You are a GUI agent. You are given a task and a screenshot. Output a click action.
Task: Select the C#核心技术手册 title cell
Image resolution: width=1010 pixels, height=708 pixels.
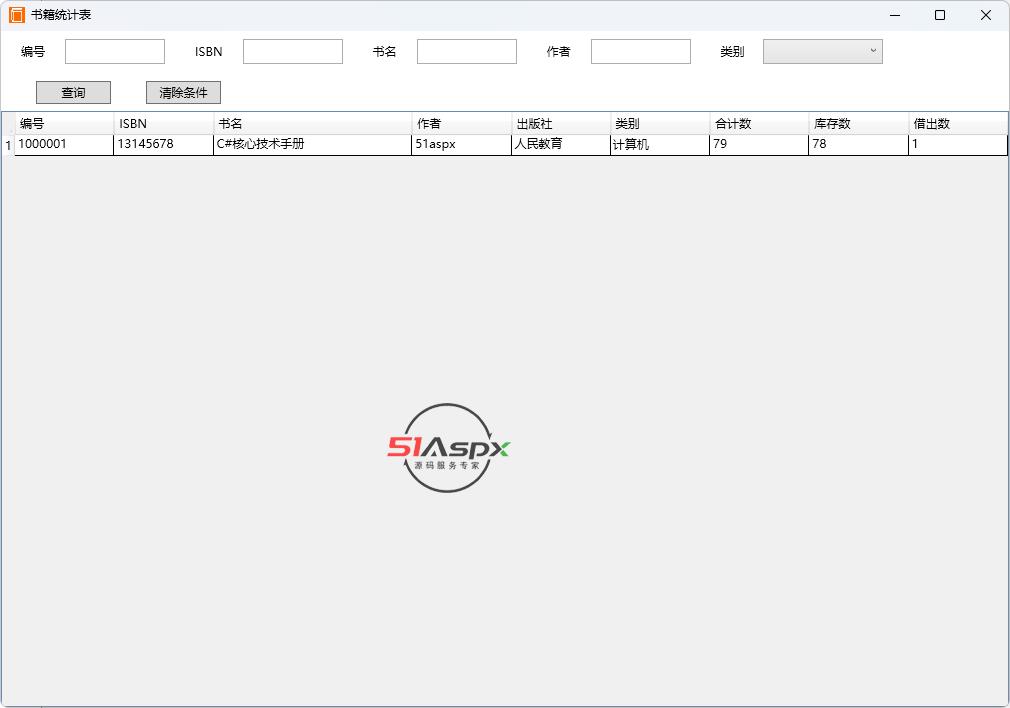click(312, 144)
